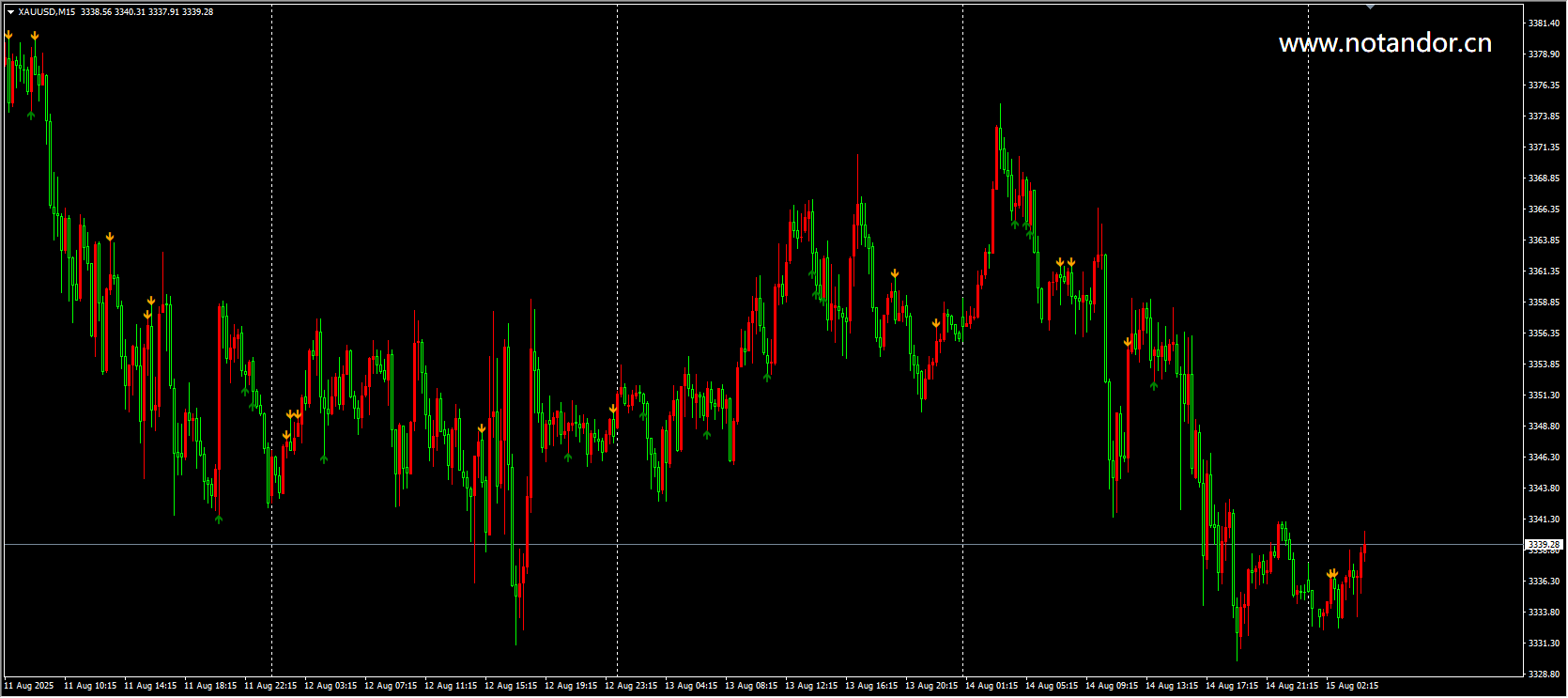Screen dimensions: 1568x698
Task: Click the 13 Aug 04:15 time label
Action: click(691, 686)
